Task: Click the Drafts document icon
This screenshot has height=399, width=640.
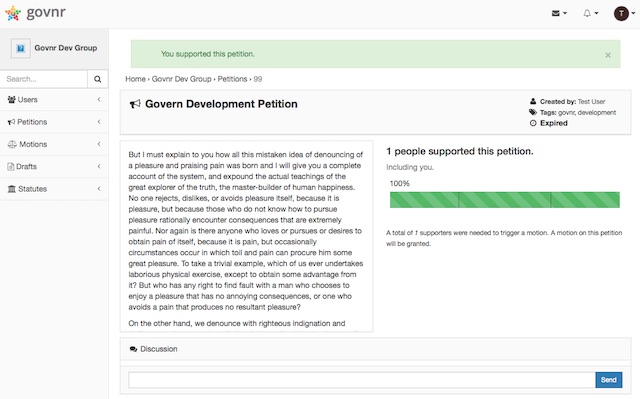Action: tap(11, 166)
